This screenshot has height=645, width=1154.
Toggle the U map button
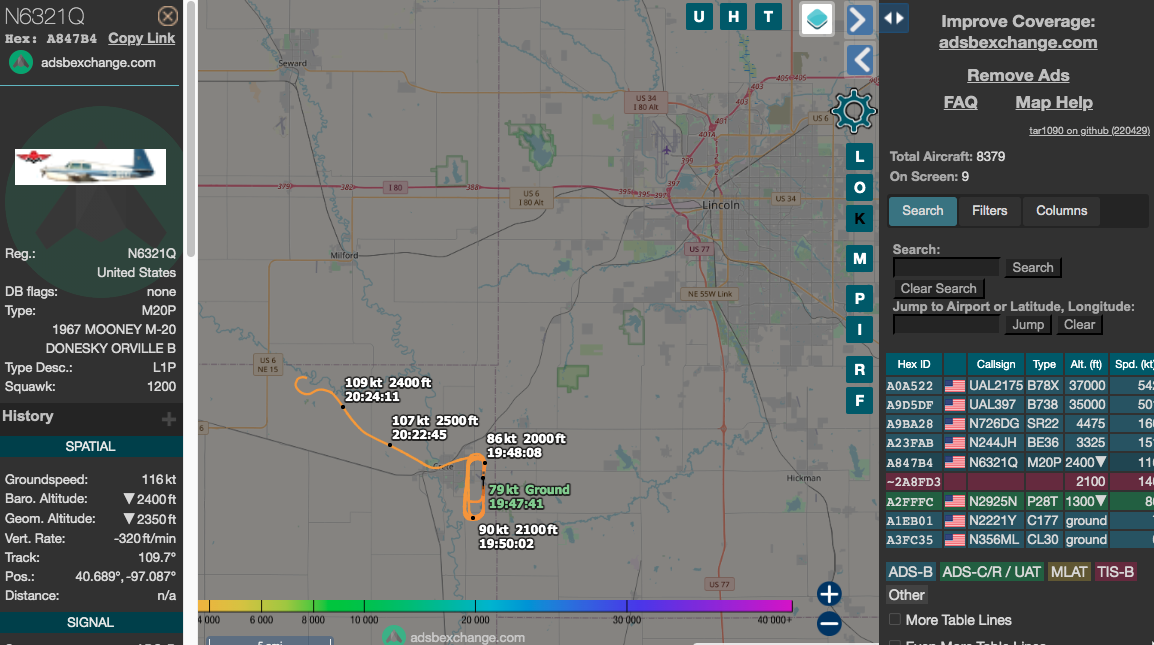pyautogui.click(x=699, y=17)
